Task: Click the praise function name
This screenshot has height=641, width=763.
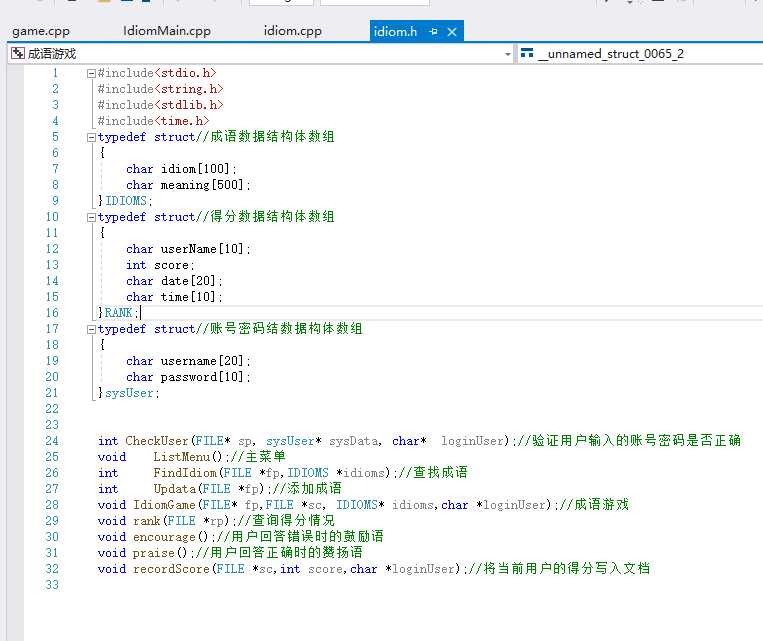Action: click(153, 553)
